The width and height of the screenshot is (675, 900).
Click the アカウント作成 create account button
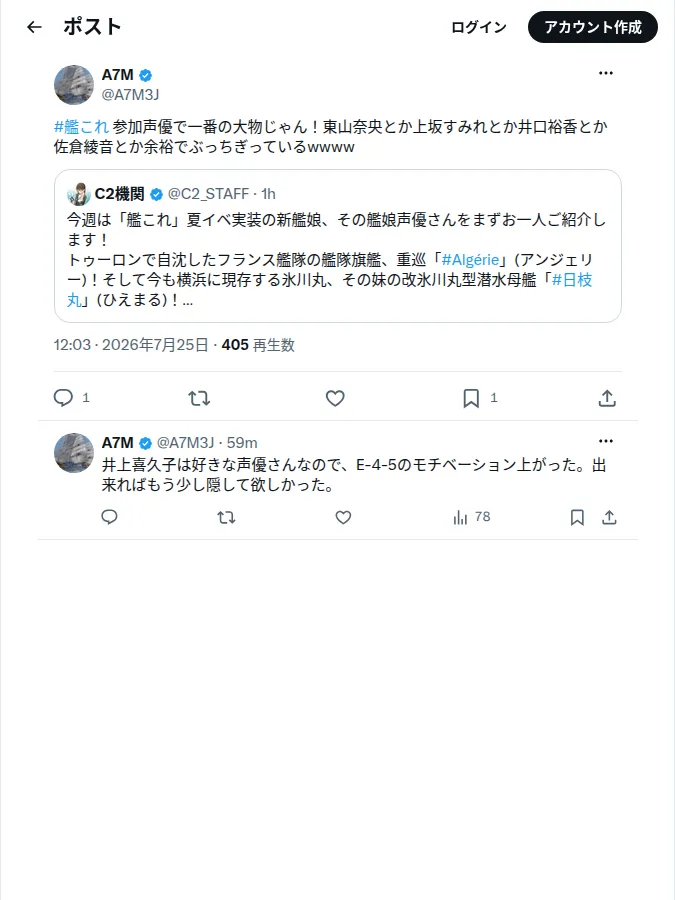coord(593,27)
